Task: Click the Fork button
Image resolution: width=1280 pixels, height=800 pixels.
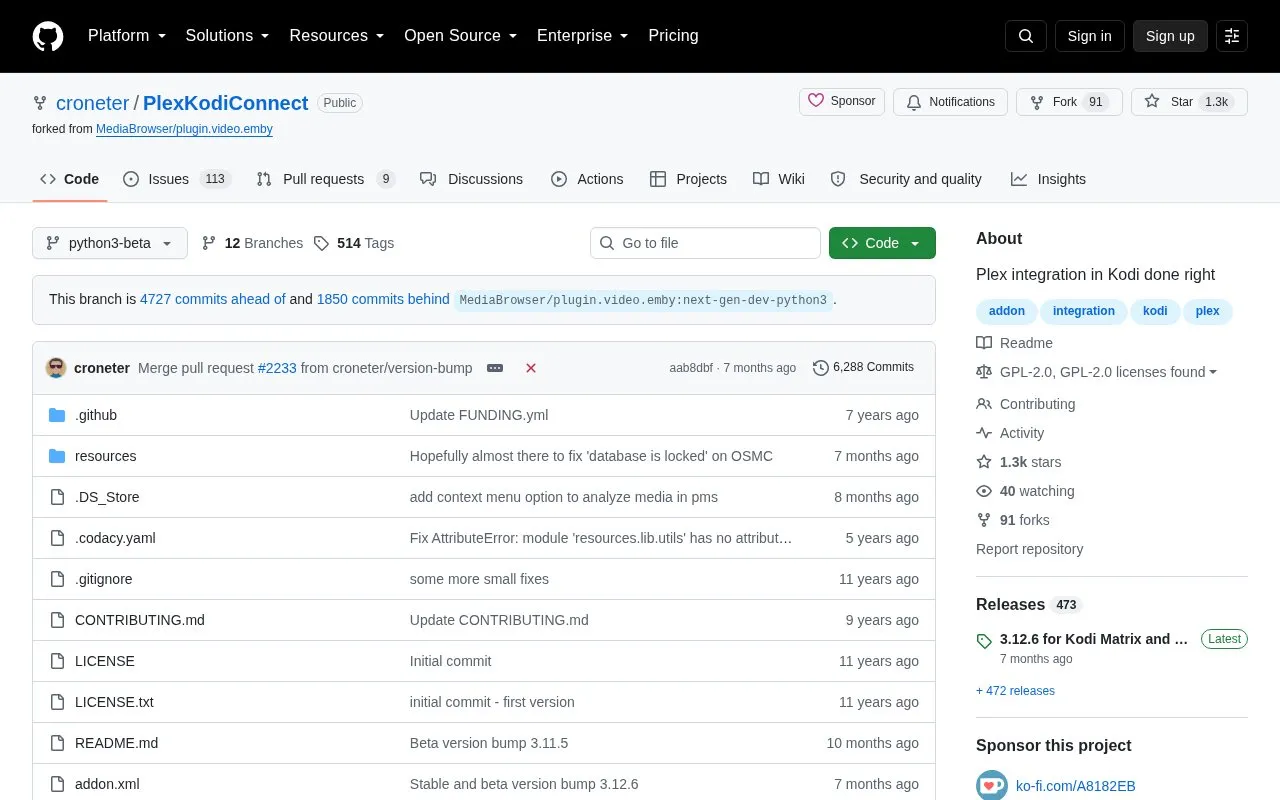Action: [1069, 102]
